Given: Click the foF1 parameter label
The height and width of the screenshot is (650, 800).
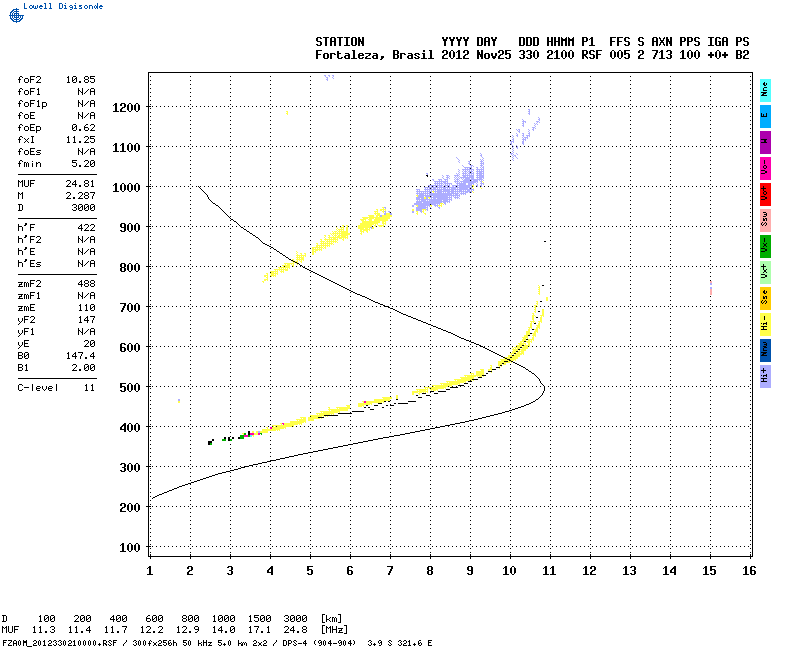Looking at the screenshot, I should pyautogui.click(x=29, y=92).
